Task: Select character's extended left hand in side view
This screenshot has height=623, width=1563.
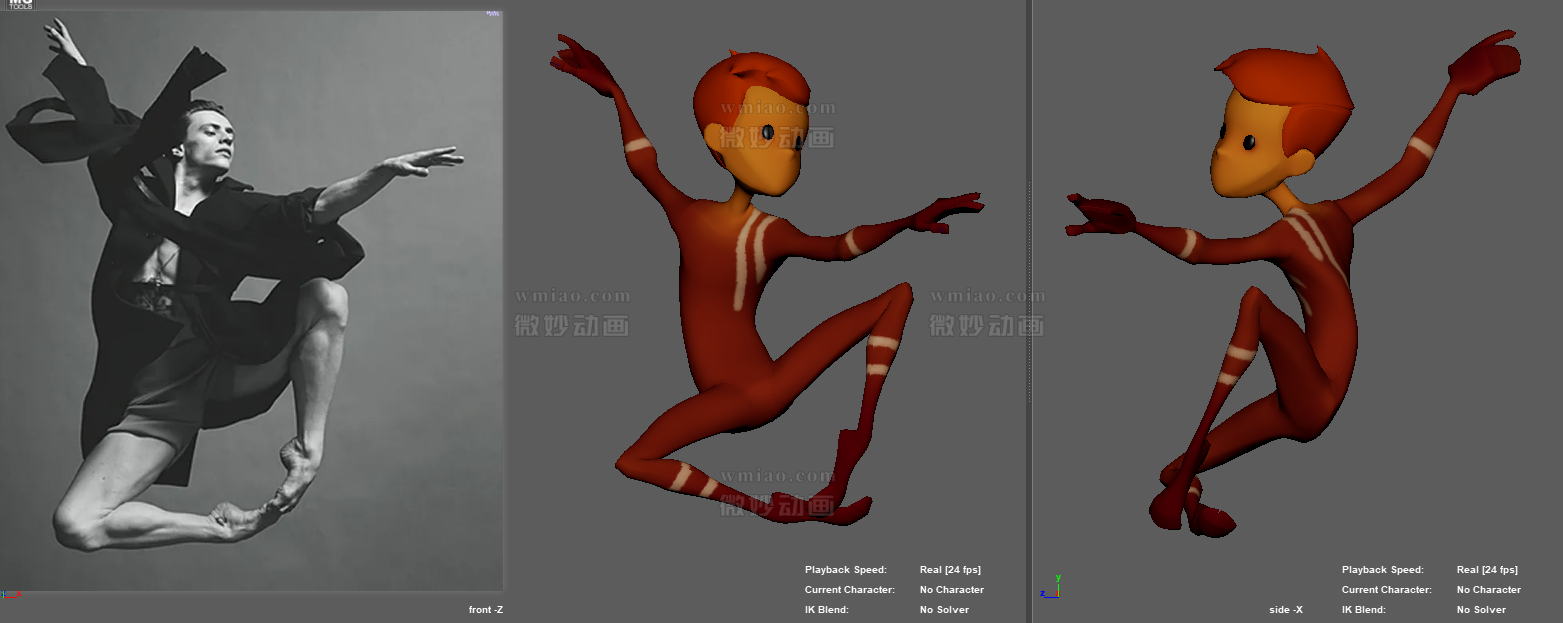Action: [x=1100, y=215]
